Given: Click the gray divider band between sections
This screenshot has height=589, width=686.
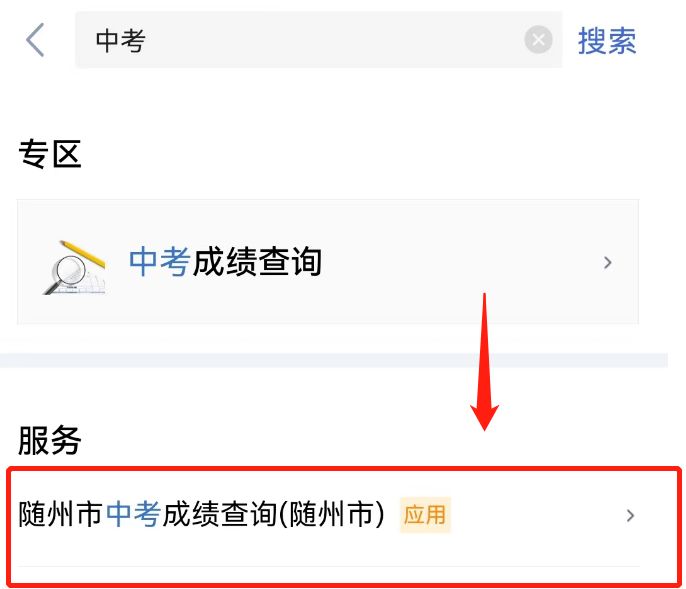Looking at the screenshot, I should click(x=333, y=361).
